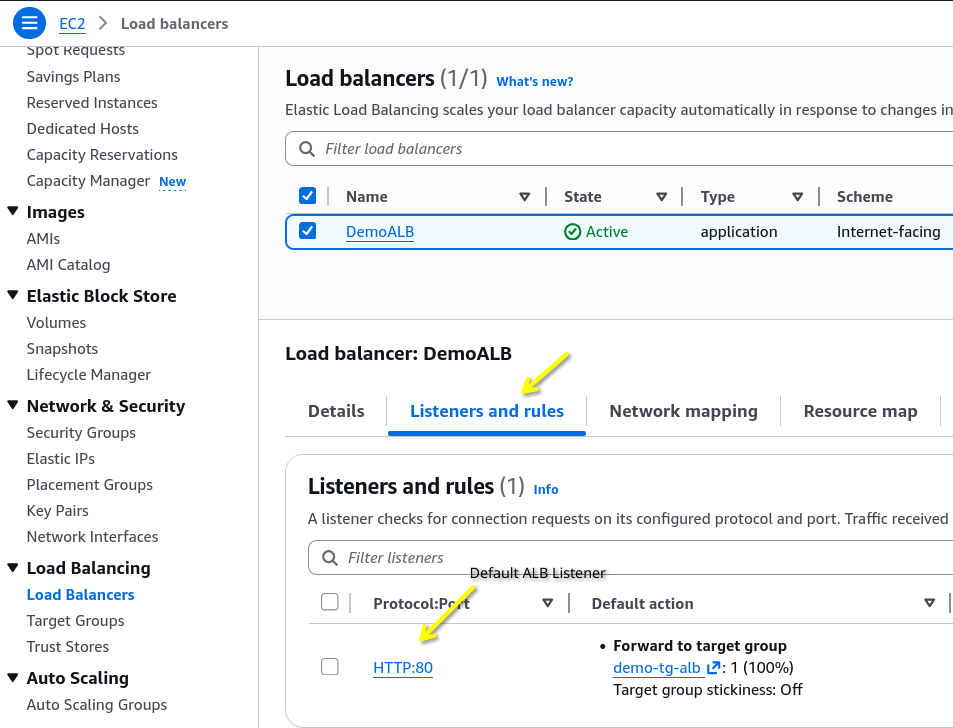Check the HTTP:80 listener checkbox
953x728 pixels.
[329, 667]
